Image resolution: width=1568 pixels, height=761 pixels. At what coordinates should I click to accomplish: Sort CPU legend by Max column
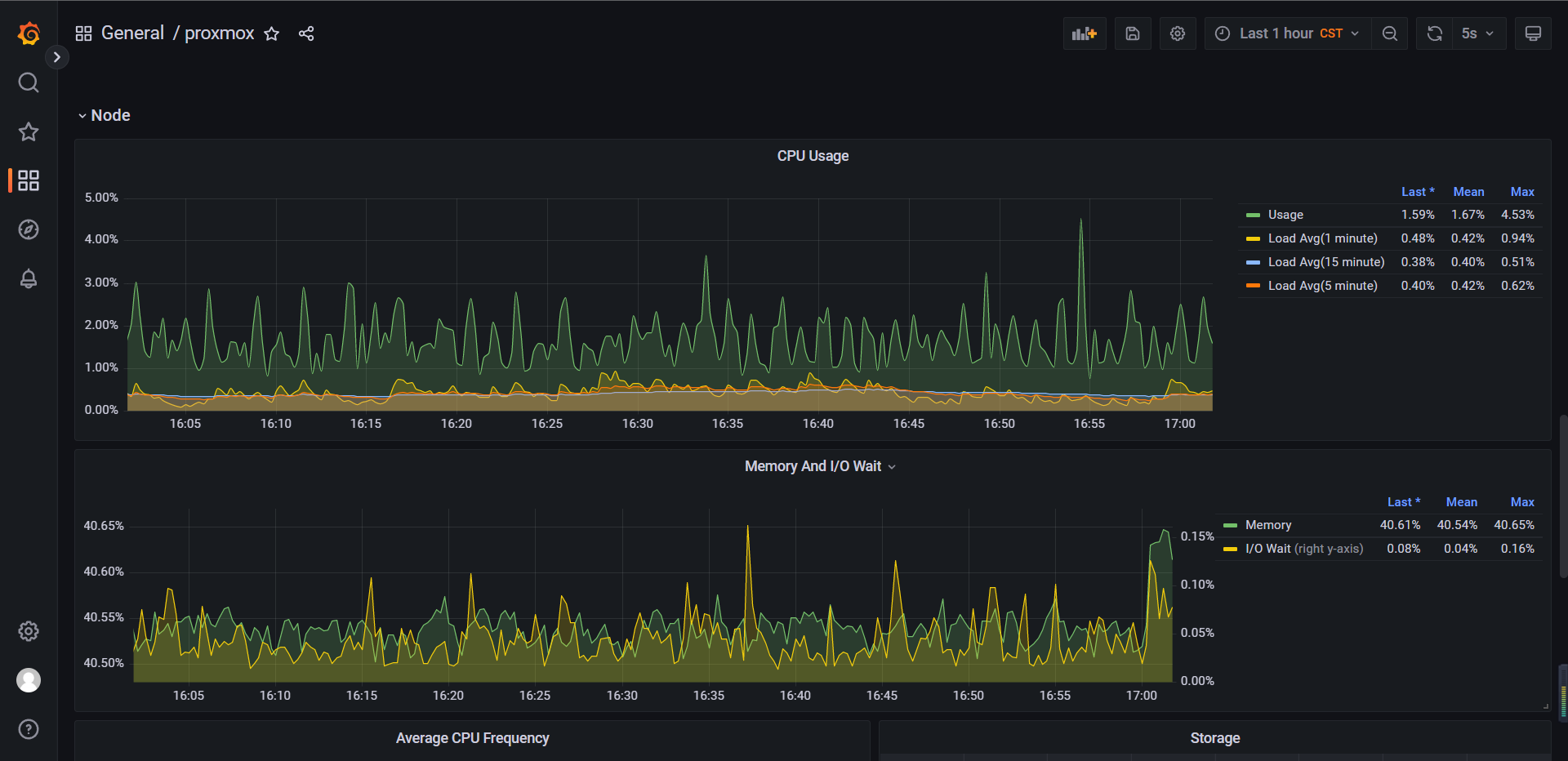tap(1521, 192)
